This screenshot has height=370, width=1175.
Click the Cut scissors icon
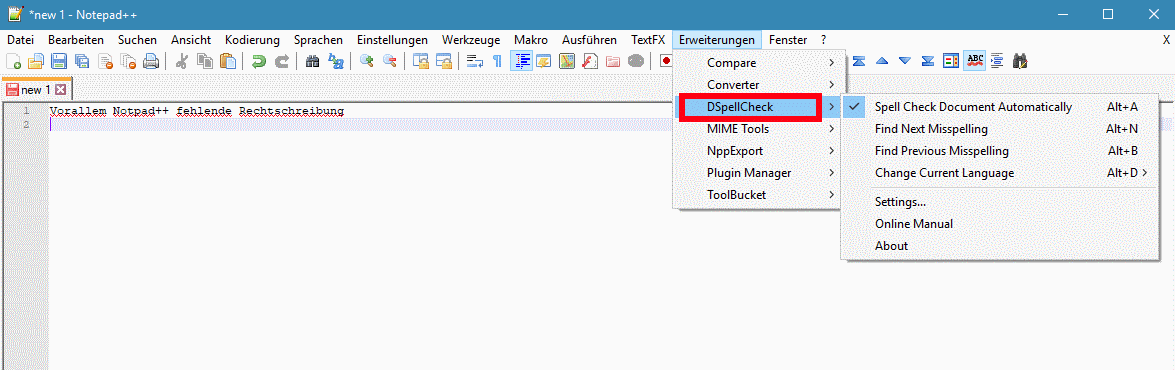tap(181, 61)
